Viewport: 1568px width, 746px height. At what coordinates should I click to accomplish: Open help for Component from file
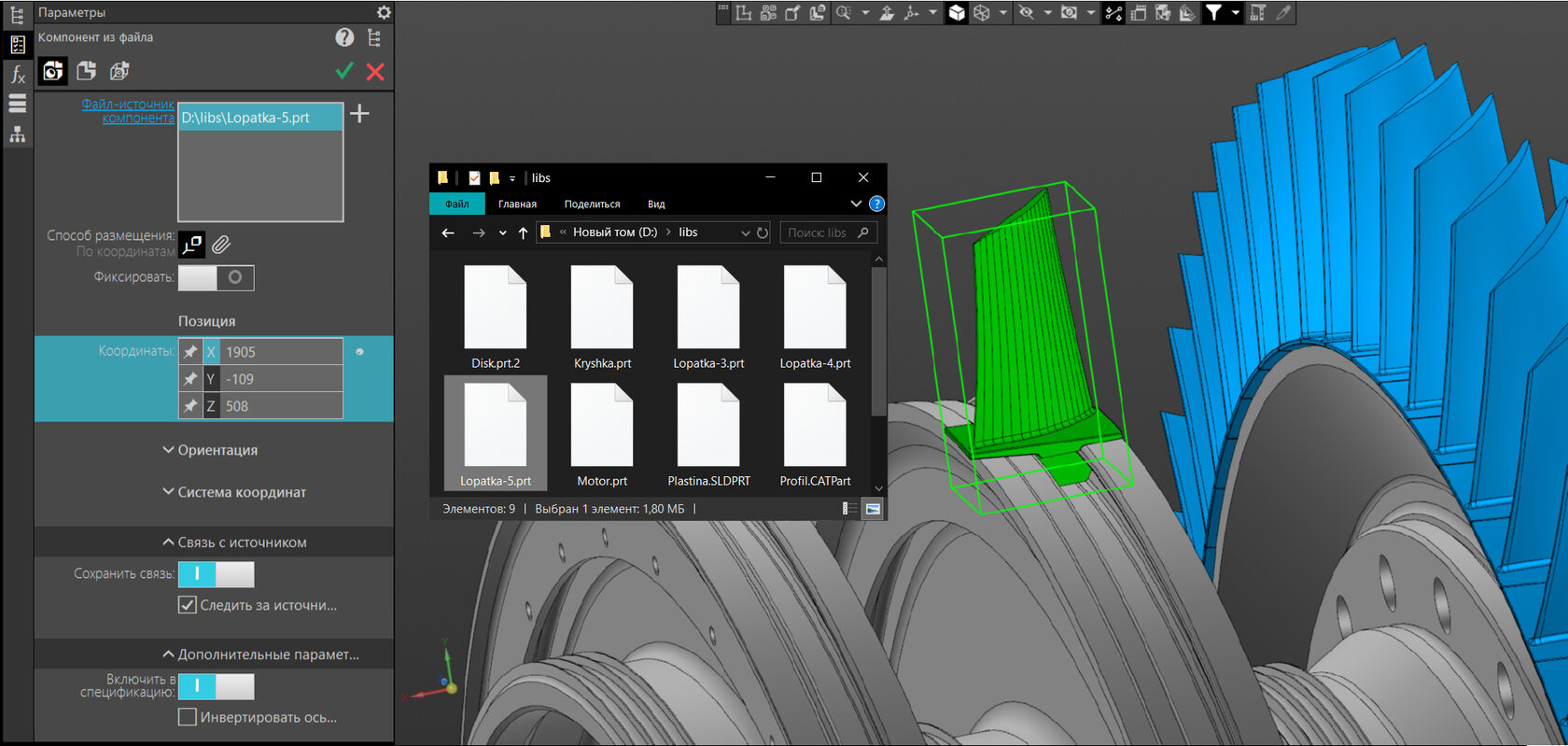[344, 37]
